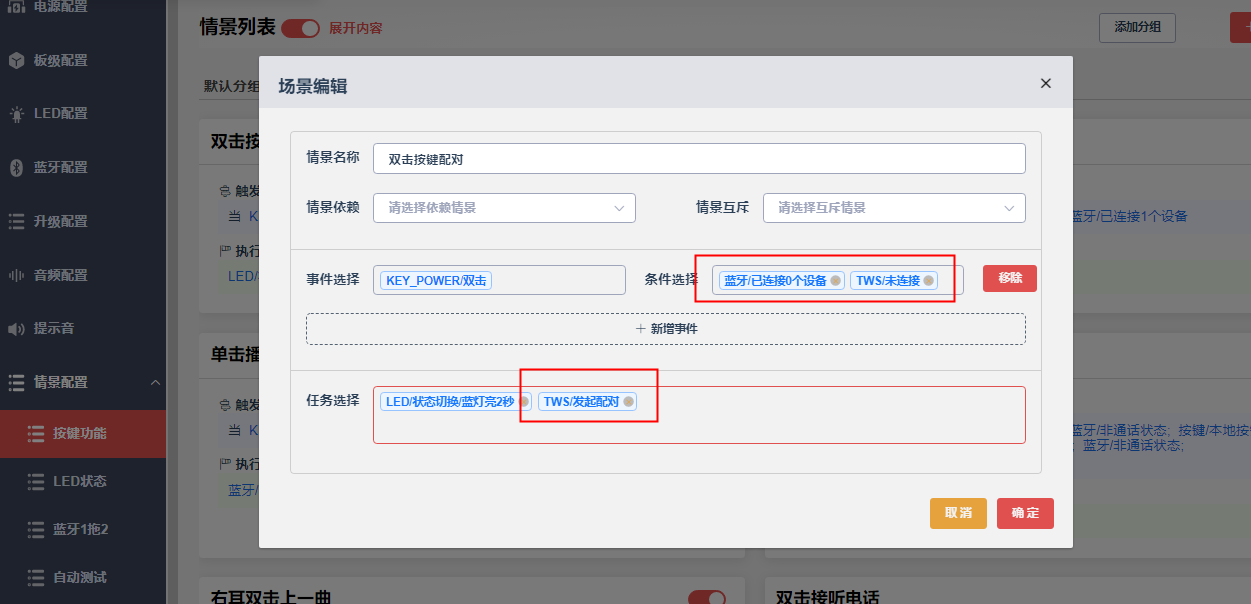Select 自动测试 in the sidebar

click(83, 578)
